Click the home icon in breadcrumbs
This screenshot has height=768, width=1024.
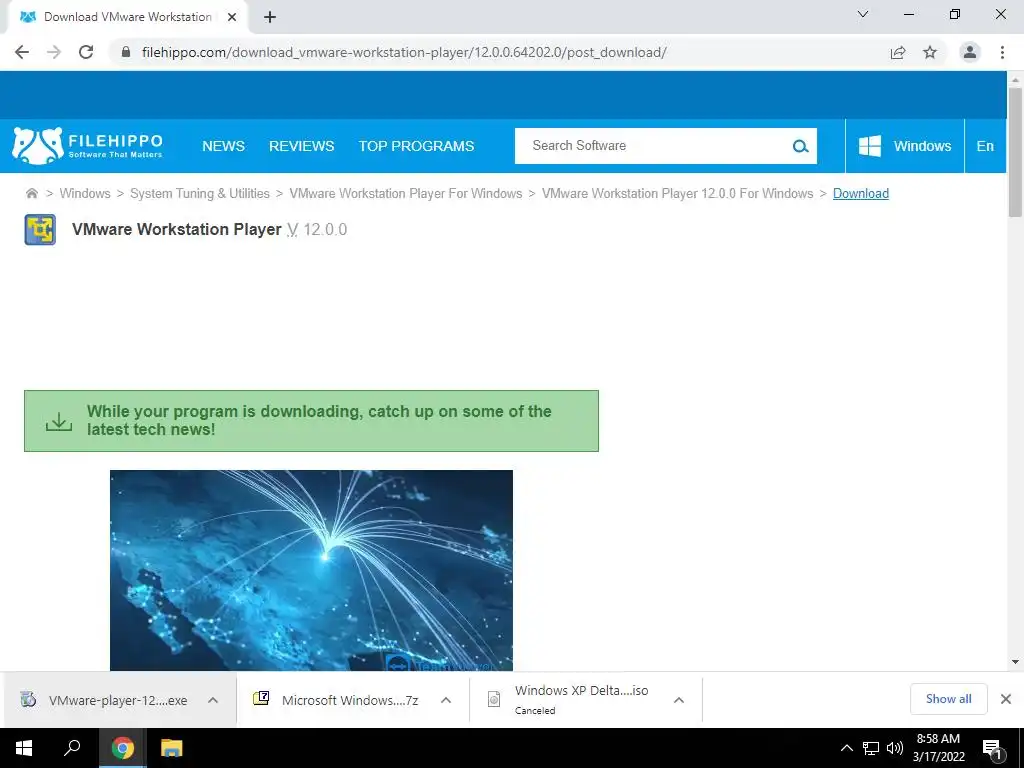pos(31,193)
